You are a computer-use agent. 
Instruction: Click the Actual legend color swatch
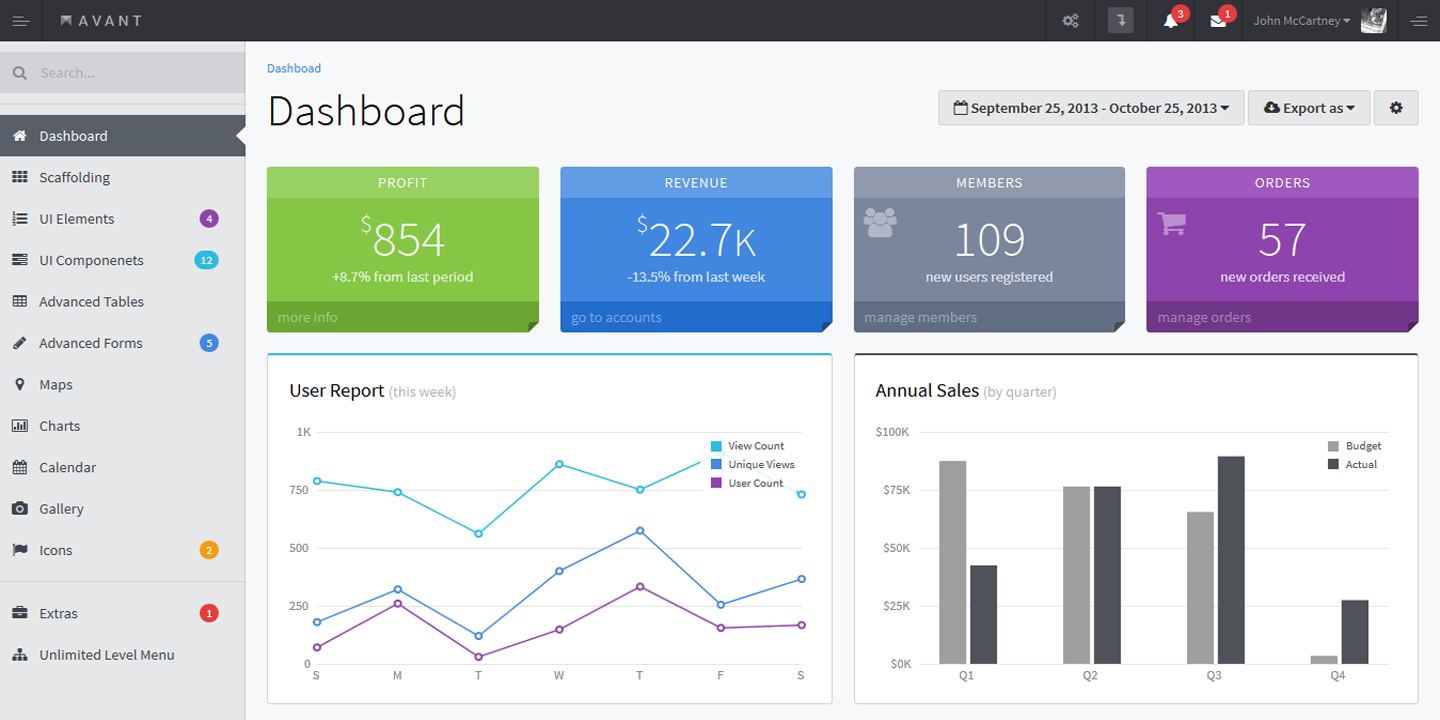pos(1333,465)
